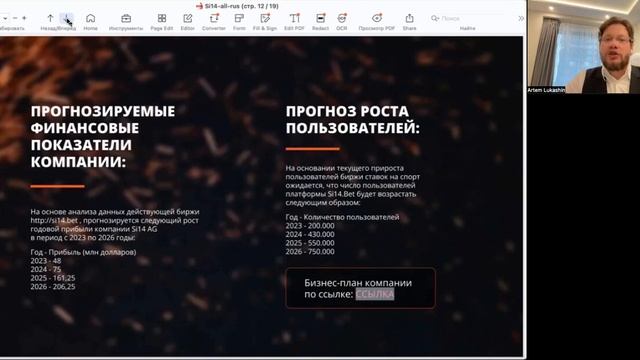Image resolution: width=640 pixels, height=360 pixels.
Task: Open the Page Edit tool
Action: point(162,22)
